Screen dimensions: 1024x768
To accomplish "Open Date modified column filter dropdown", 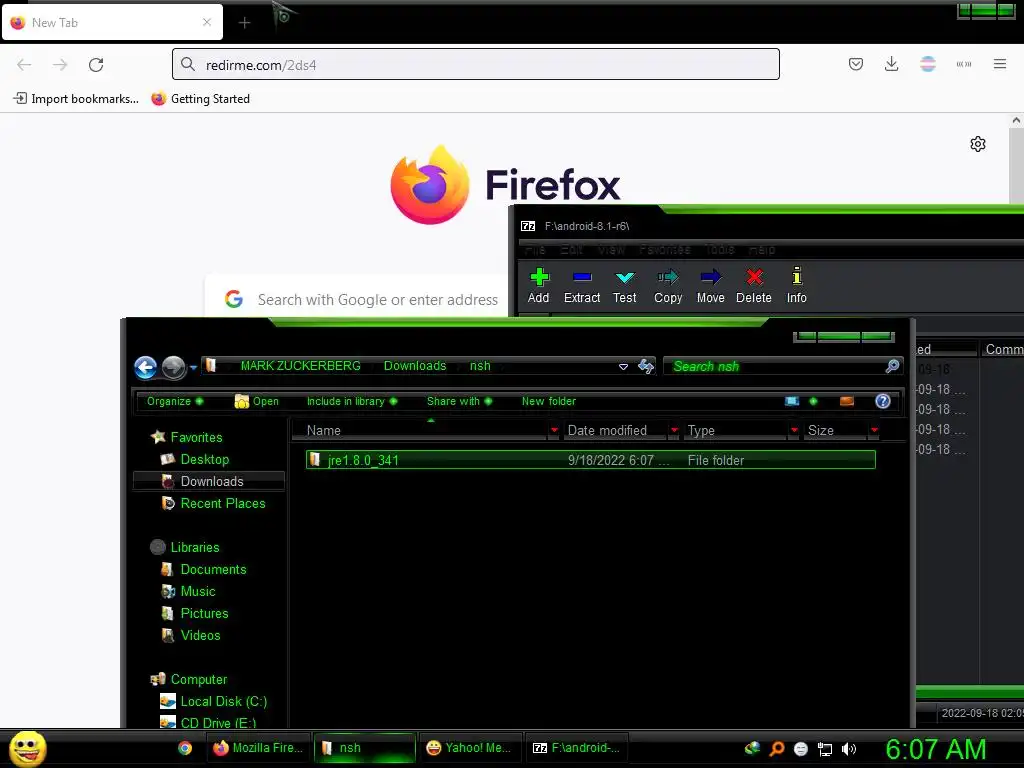I will [674, 430].
